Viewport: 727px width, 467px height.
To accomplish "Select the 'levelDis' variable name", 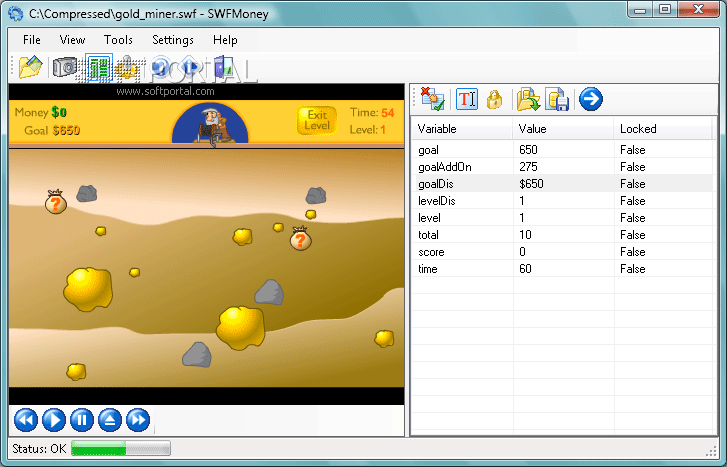I will pyautogui.click(x=437, y=201).
